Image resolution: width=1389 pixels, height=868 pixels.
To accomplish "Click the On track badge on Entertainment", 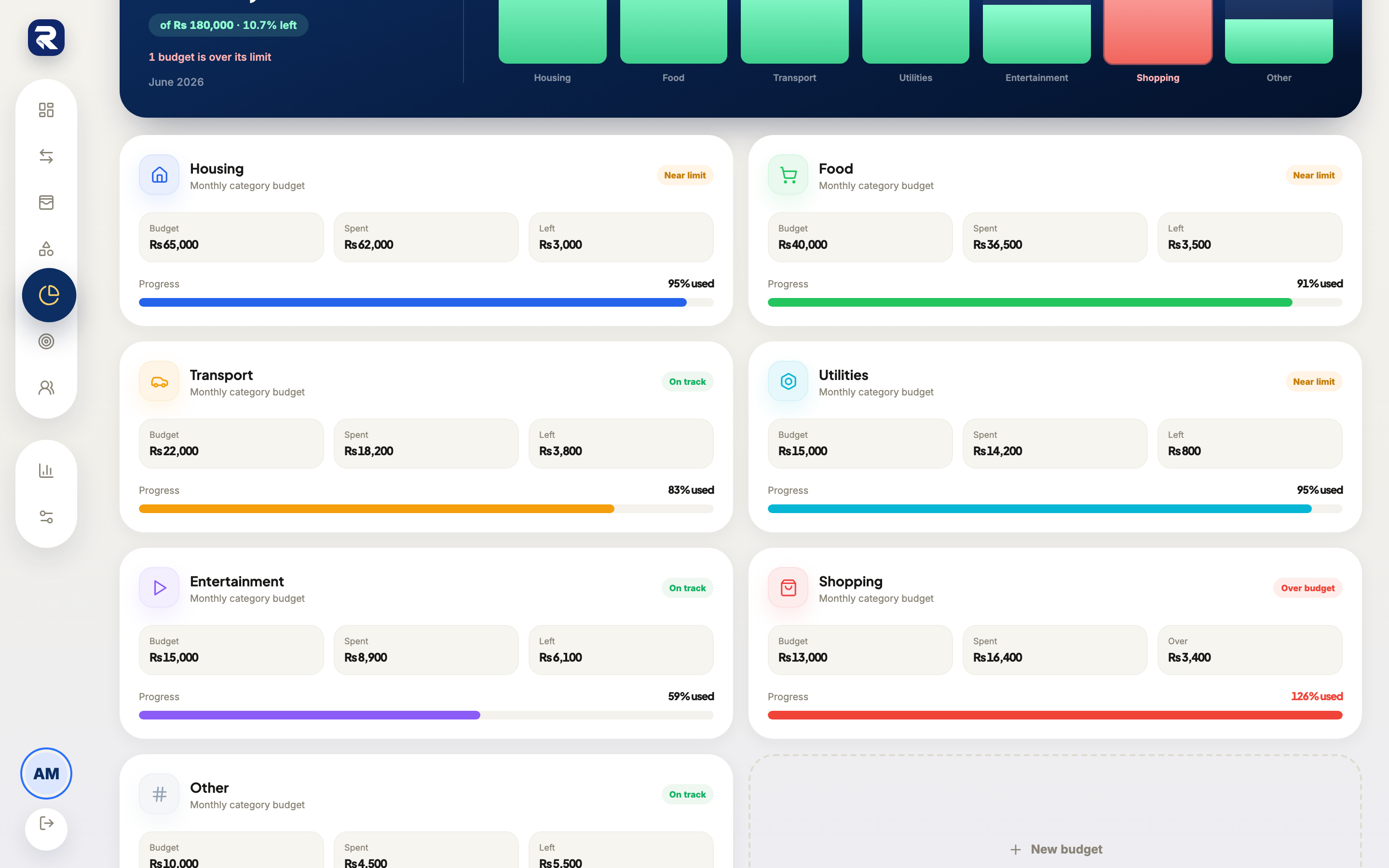I will click(x=687, y=588).
